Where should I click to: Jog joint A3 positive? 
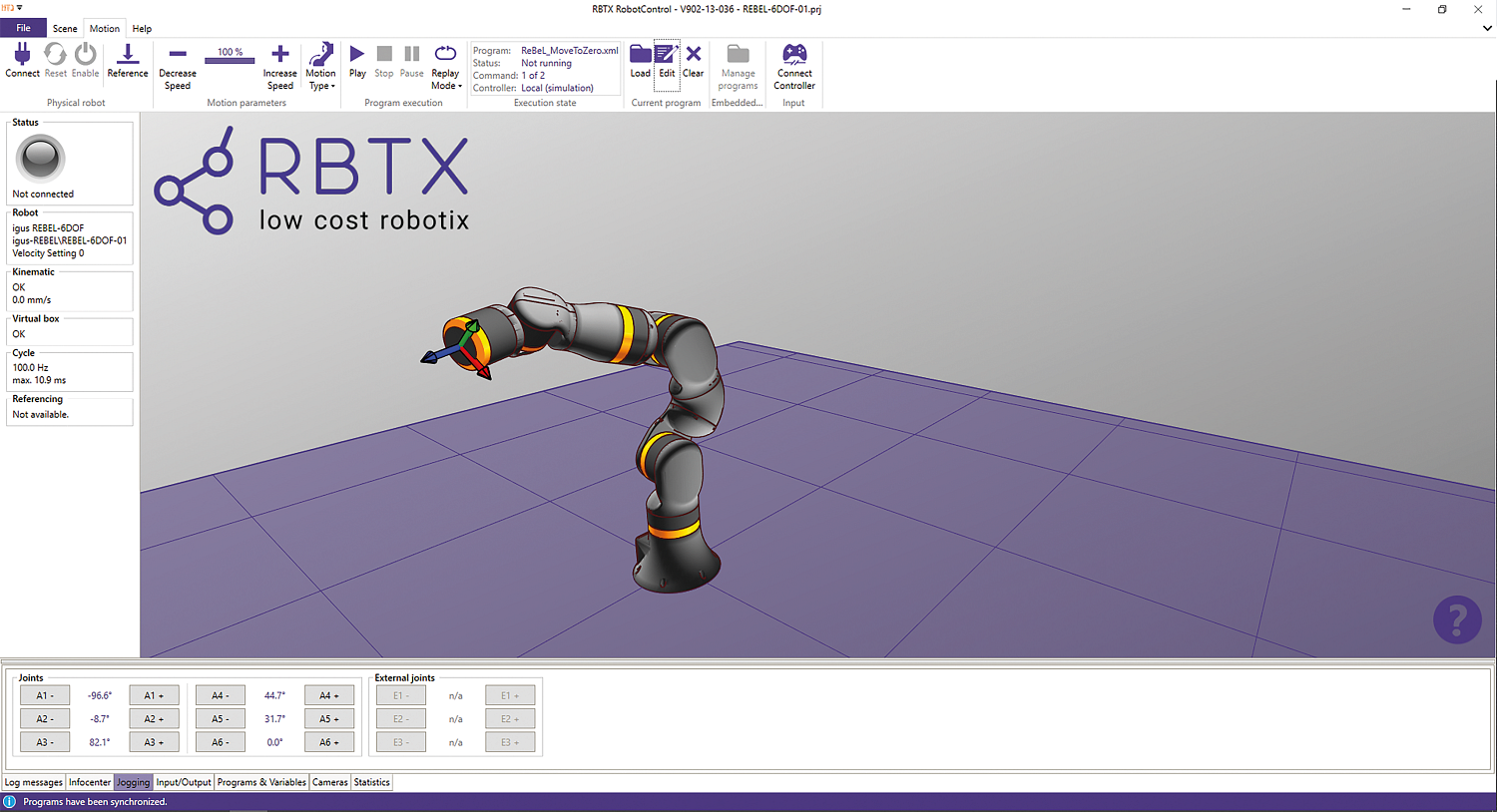pos(154,742)
